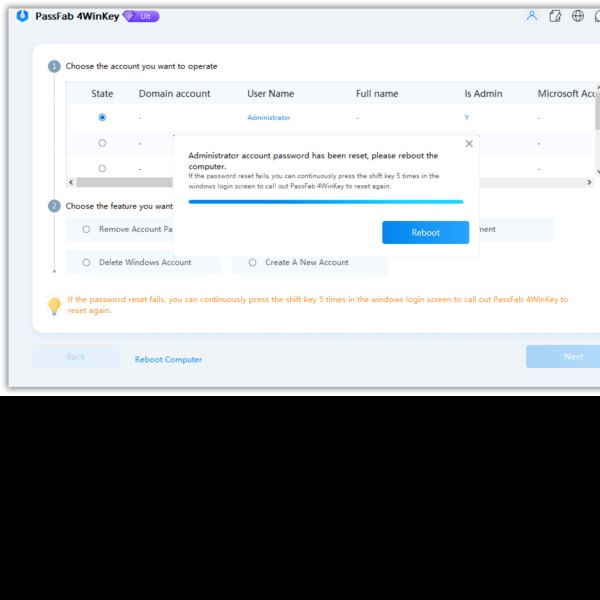Click the step 2 number badge
Viewport: 600px width, 600px height.
[x=54, y=206]
